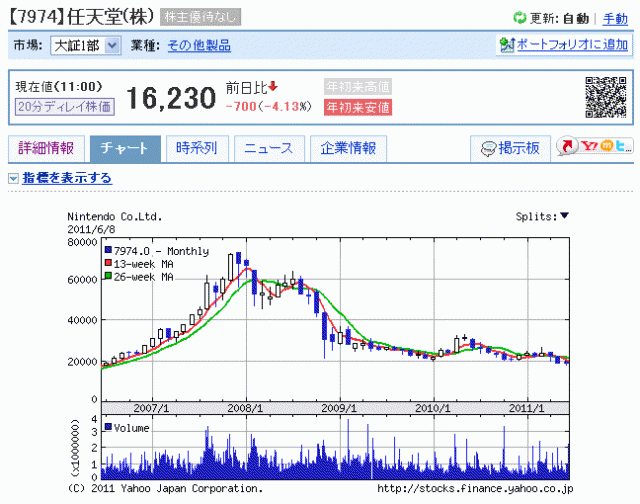The width and height of the screenshot is (640, 504).
Task: Click the 2011/1 time axis label
Action: click(527, 408)
